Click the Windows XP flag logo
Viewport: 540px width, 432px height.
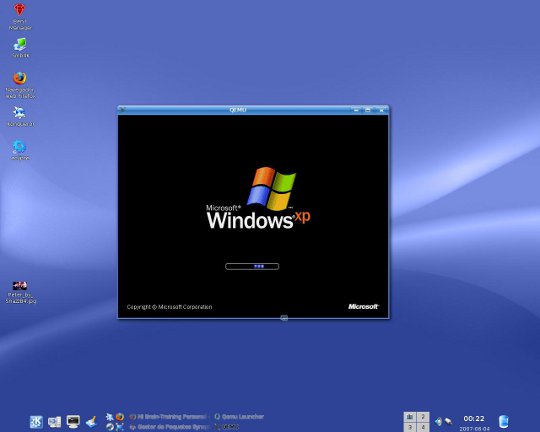point(272,189)
